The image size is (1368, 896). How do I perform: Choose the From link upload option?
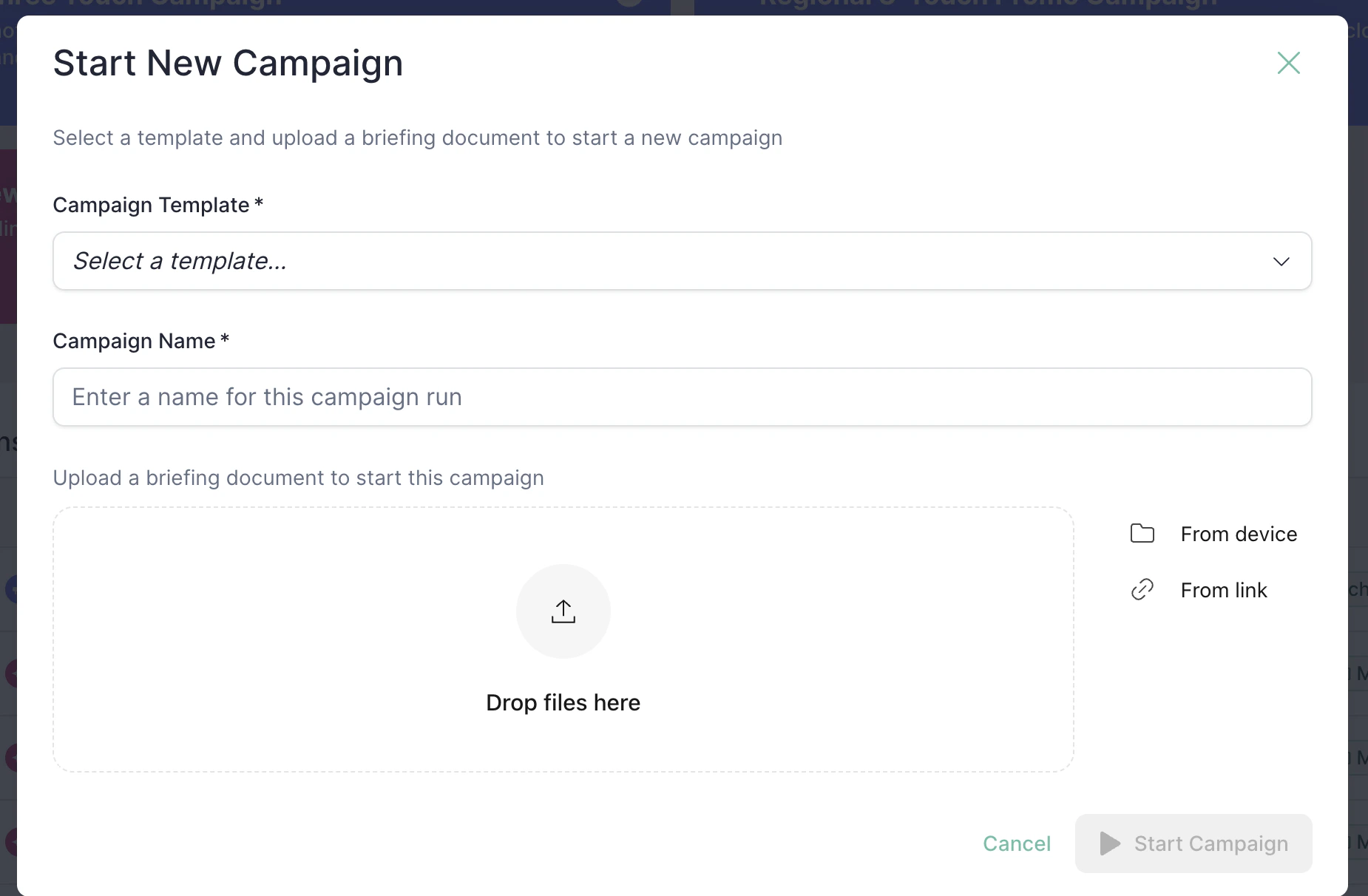(1224, 589)
